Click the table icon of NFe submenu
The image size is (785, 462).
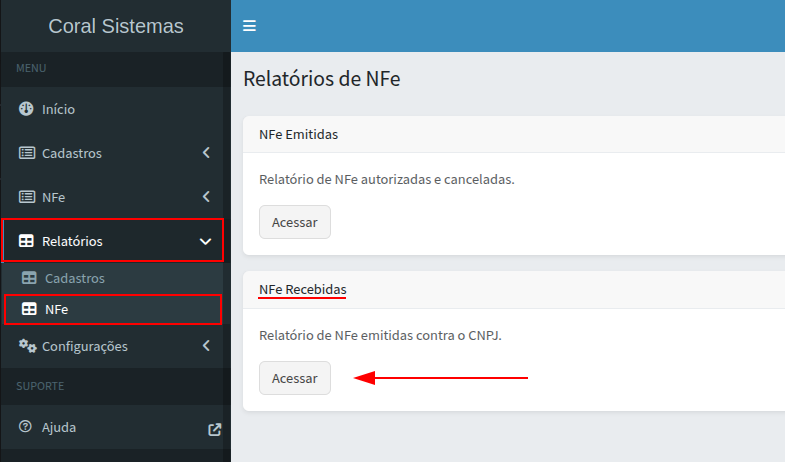click(x=30, y=310)
